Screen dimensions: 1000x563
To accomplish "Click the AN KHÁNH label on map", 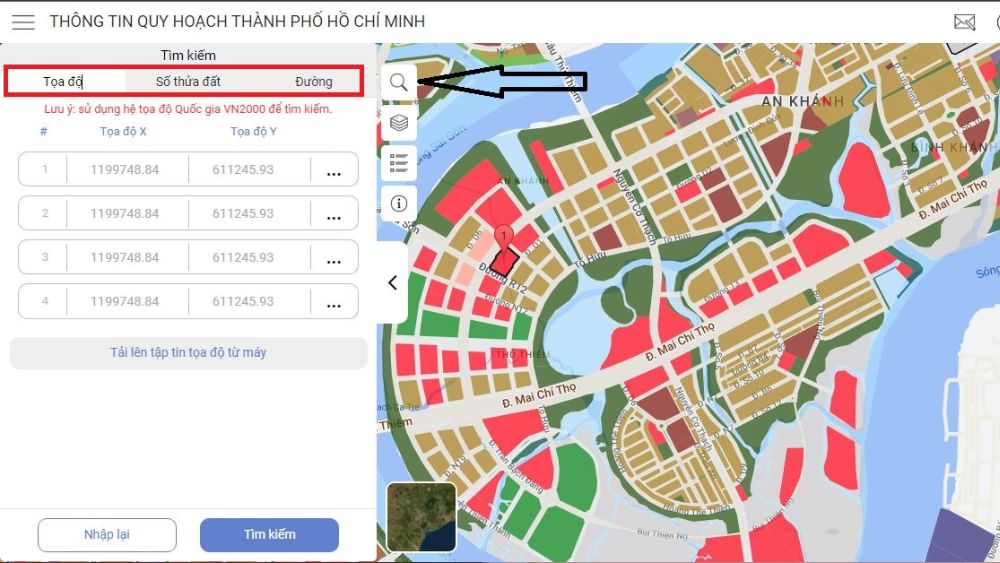I will 802,101.
